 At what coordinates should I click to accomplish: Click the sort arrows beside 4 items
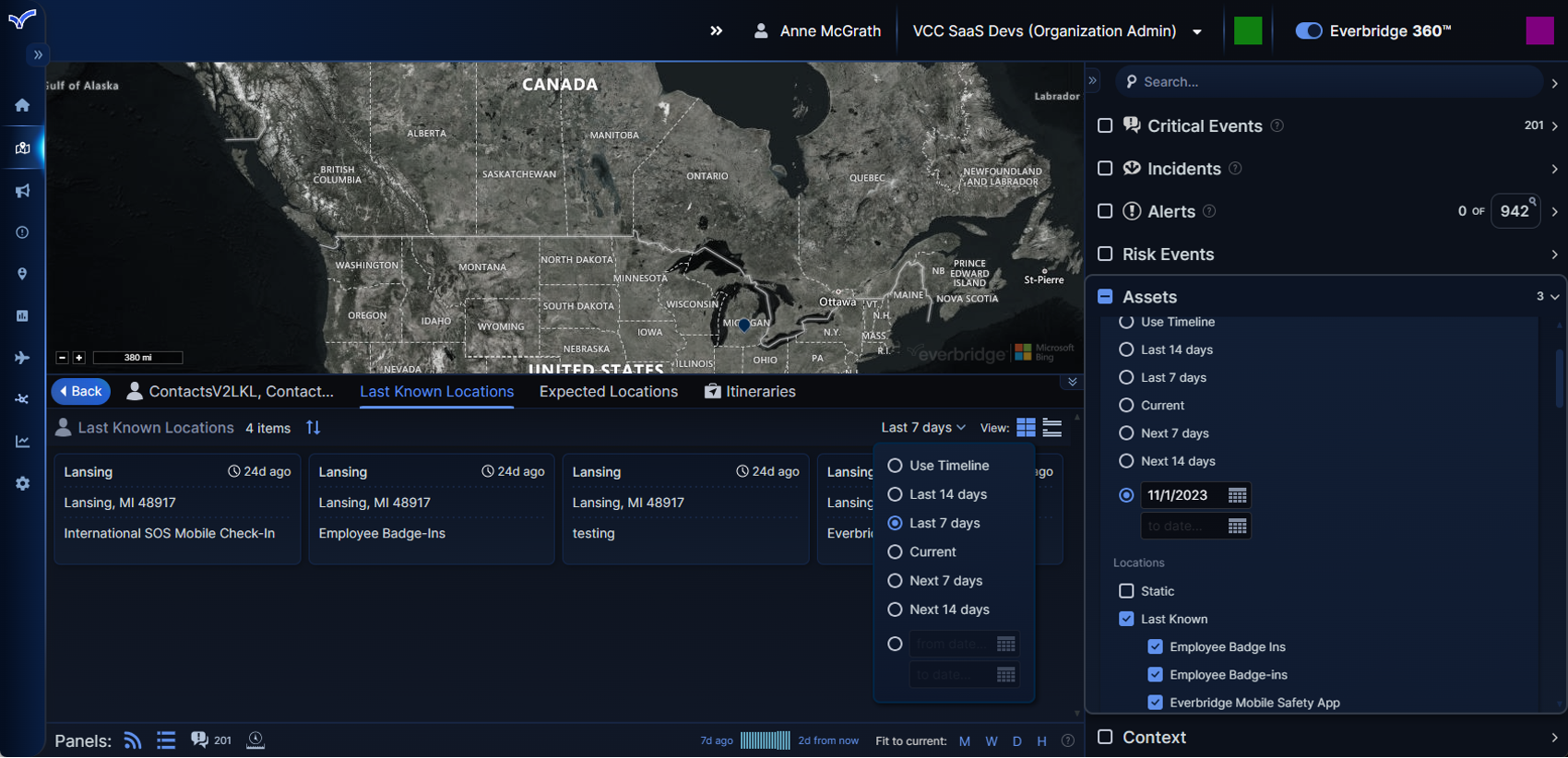[x=314, y=428]
